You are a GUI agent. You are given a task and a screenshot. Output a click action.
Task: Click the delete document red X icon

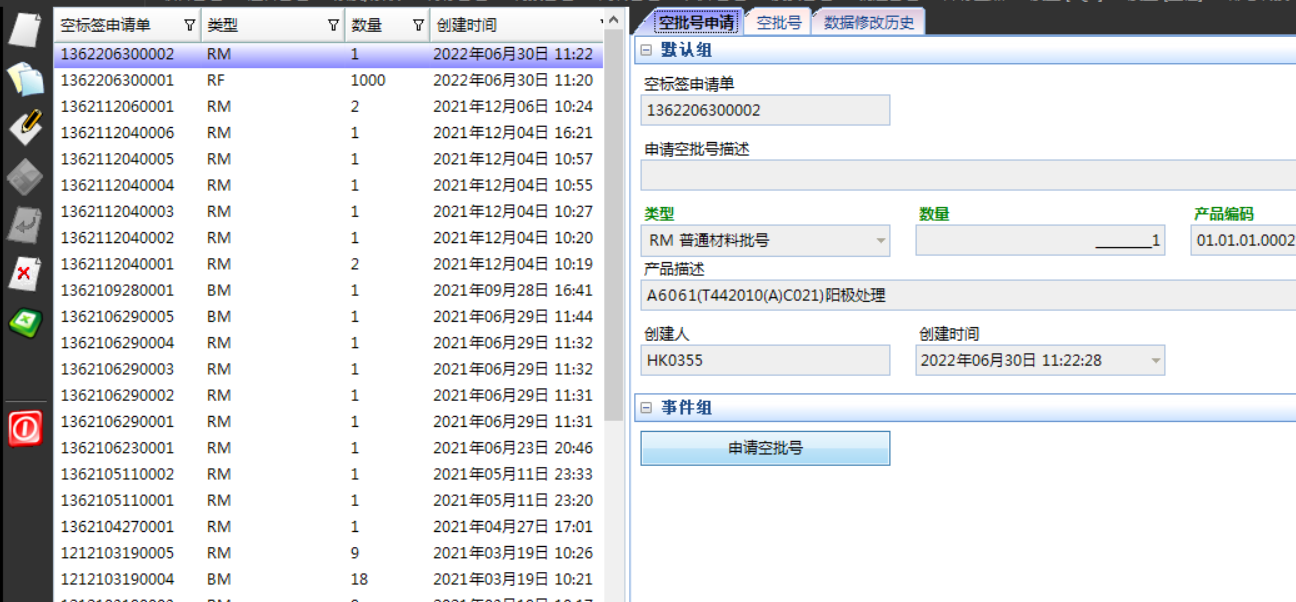(25, 273)
